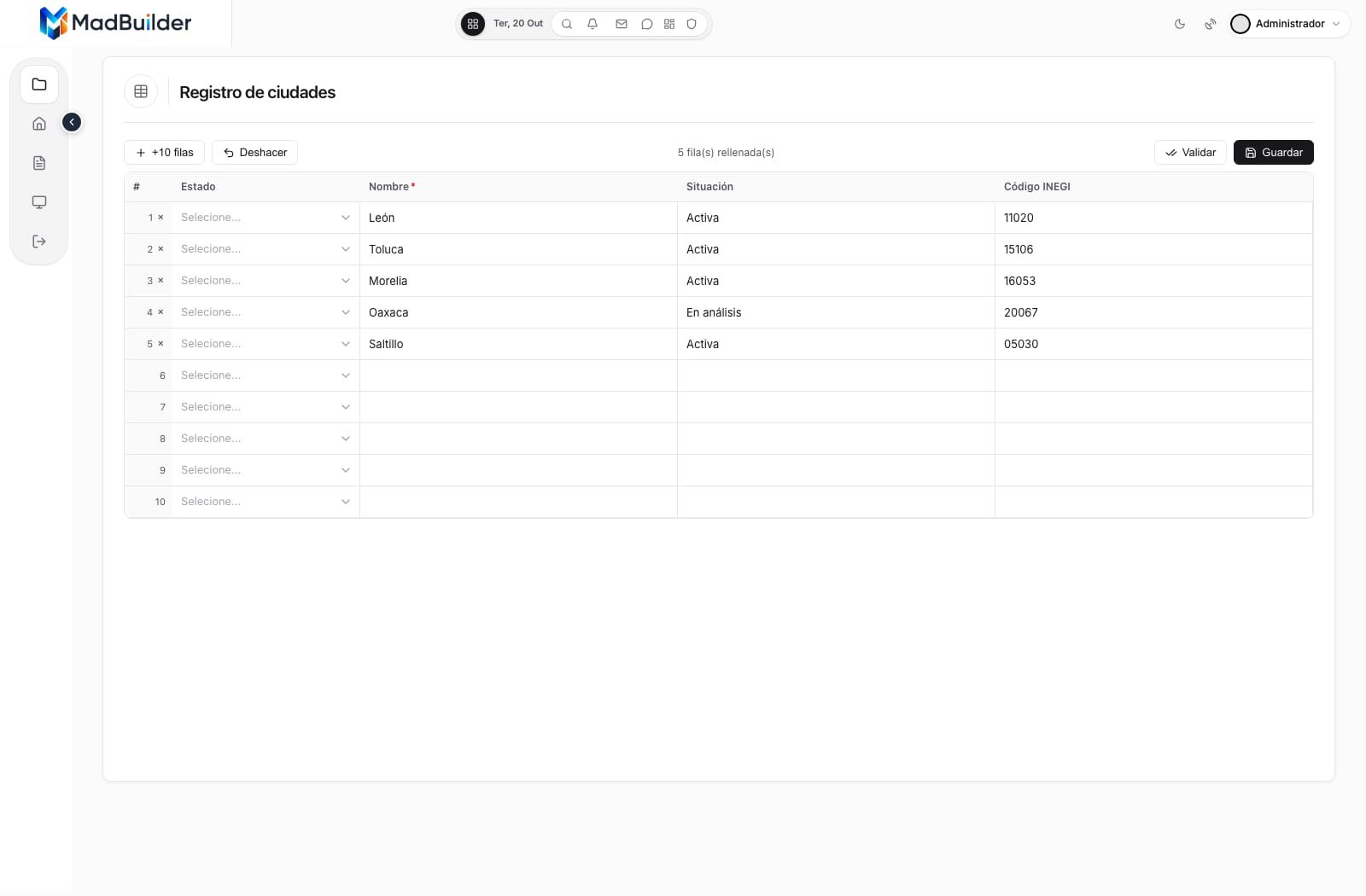Screen dimensions: 1366x896
Task: Open the apps grid dark circle icon
Action: pos(473,24)
